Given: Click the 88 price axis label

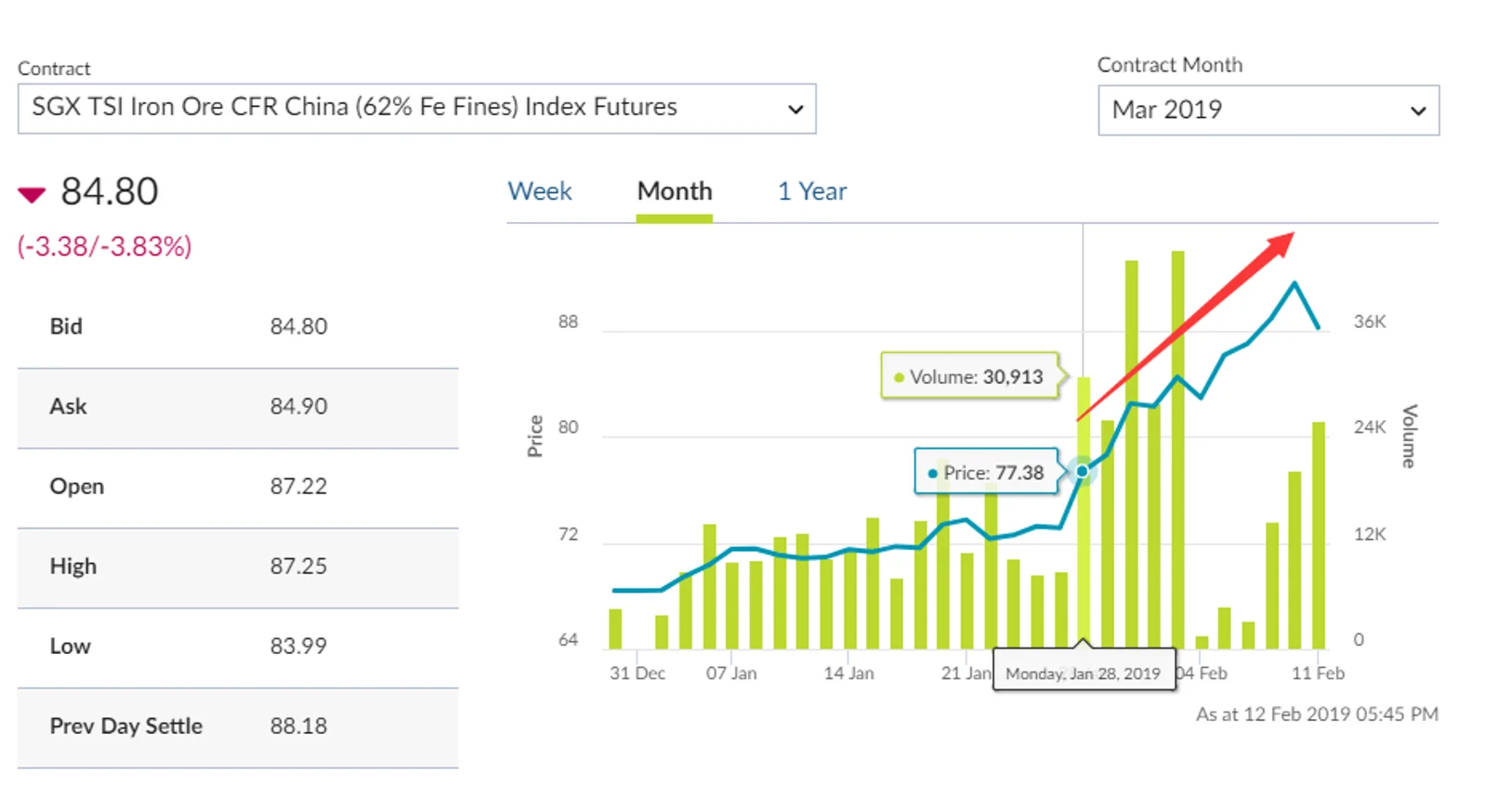Looking at the screenshot, I should pyautogui.click(x=568, y=321).
